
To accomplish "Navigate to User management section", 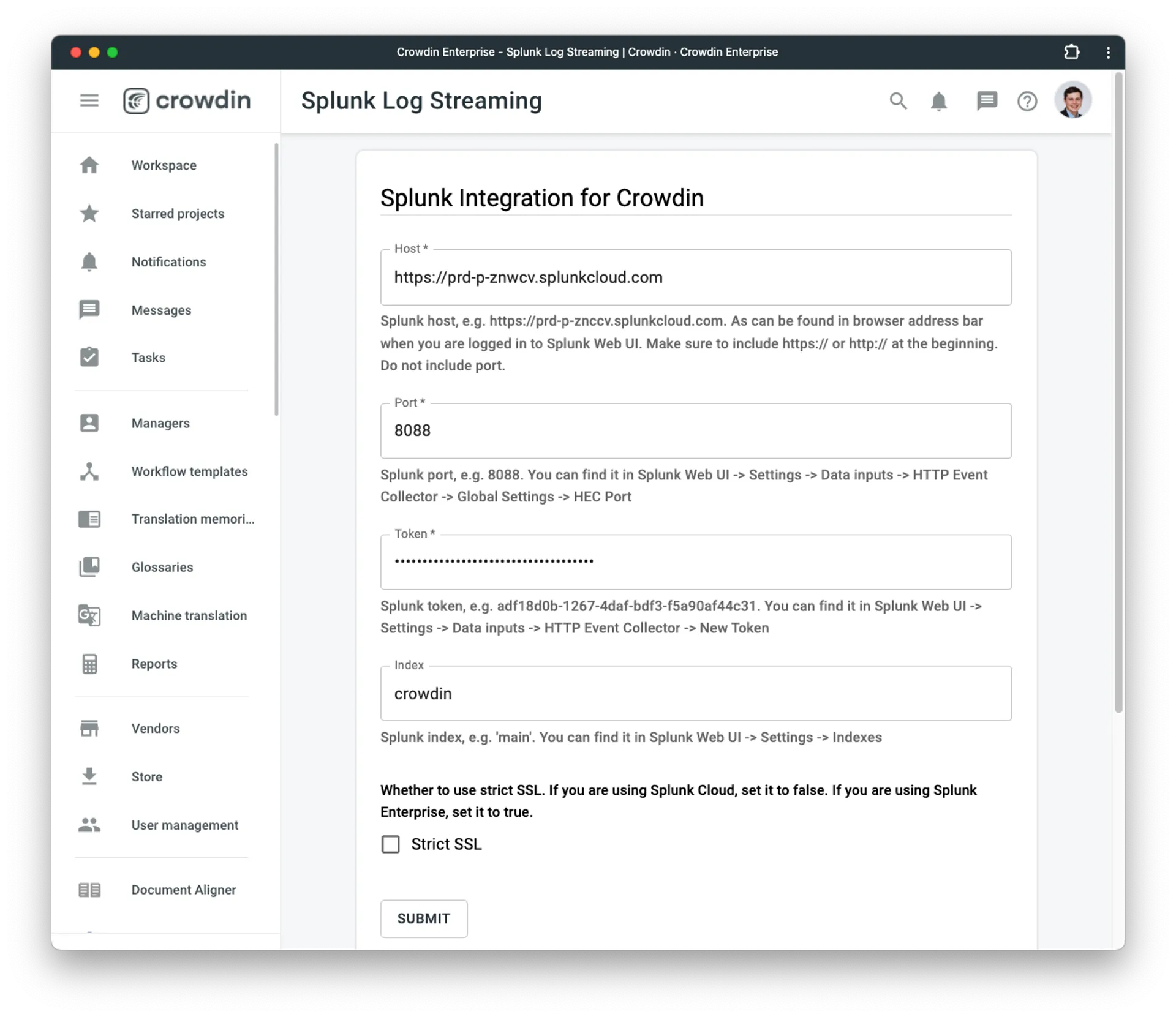I will (x=185, y=824).
